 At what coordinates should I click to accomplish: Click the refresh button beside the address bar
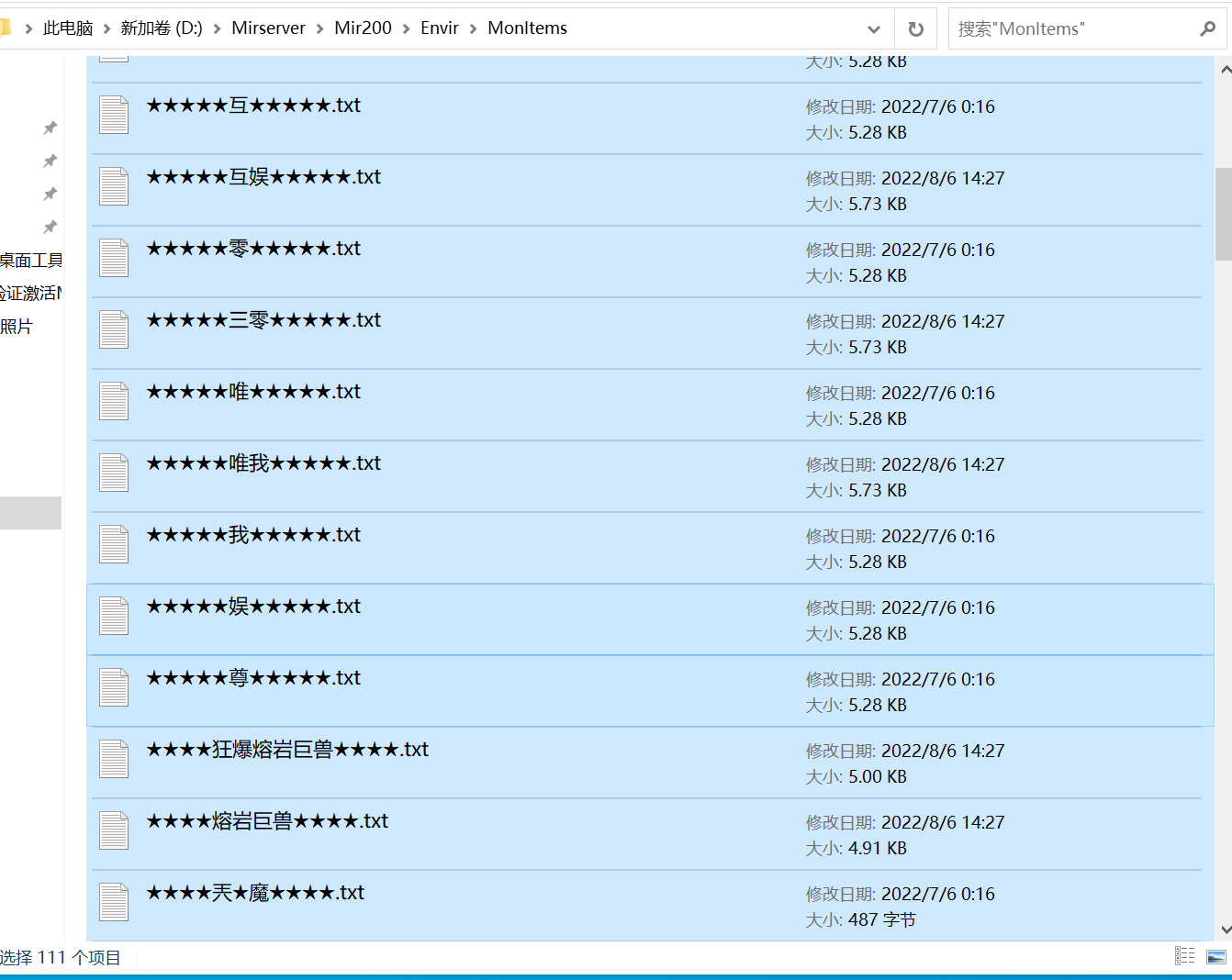[915, 28]
